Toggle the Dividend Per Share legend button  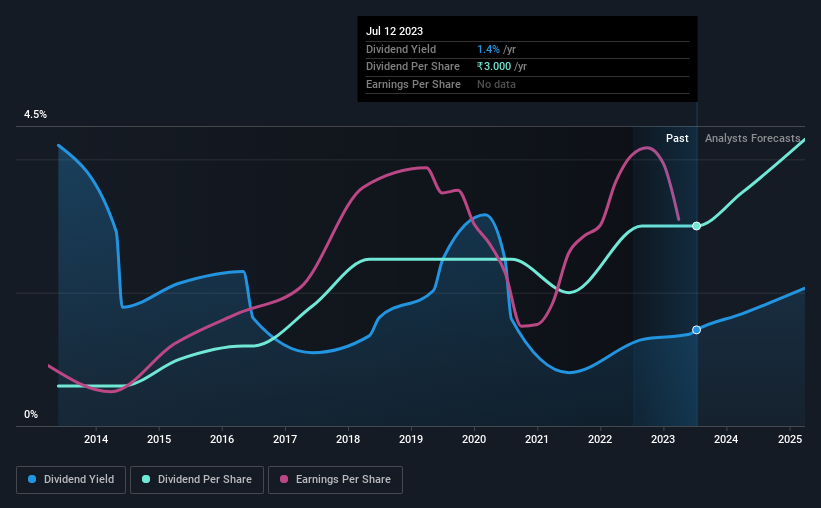[x=197, y=480]
